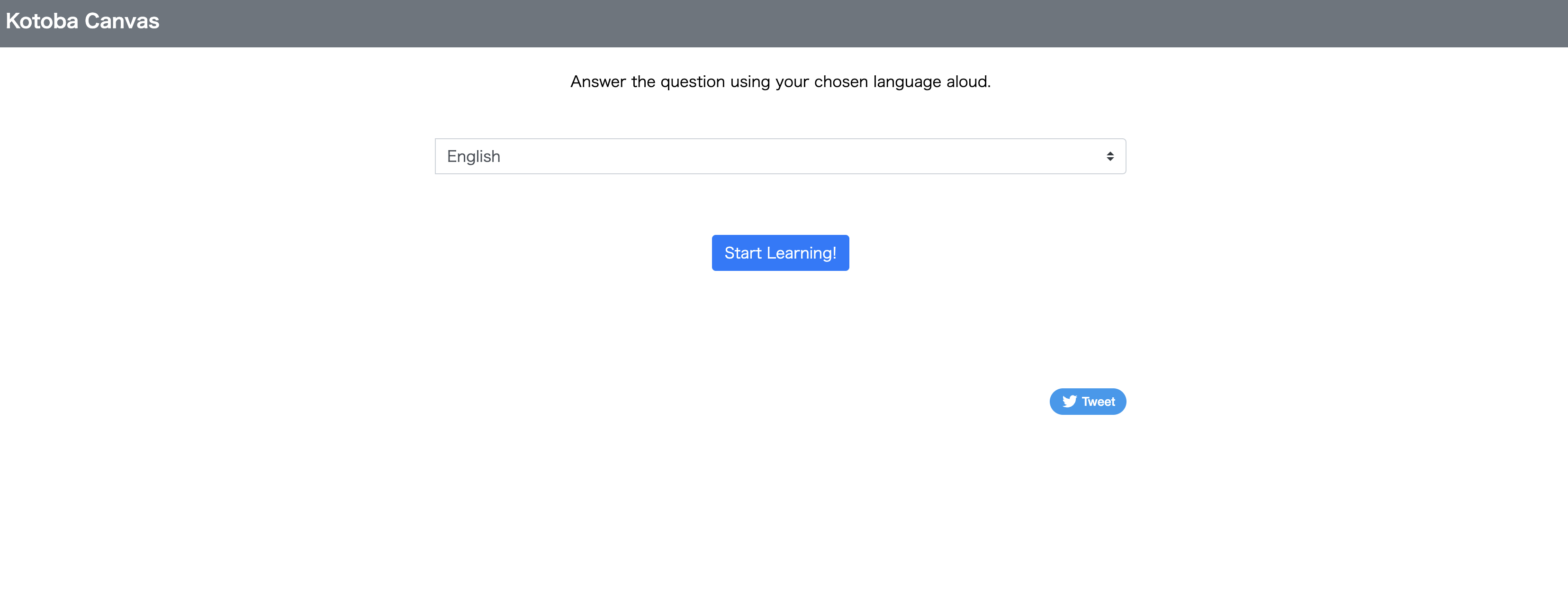Click the right edge of the language combo box

1122,156
